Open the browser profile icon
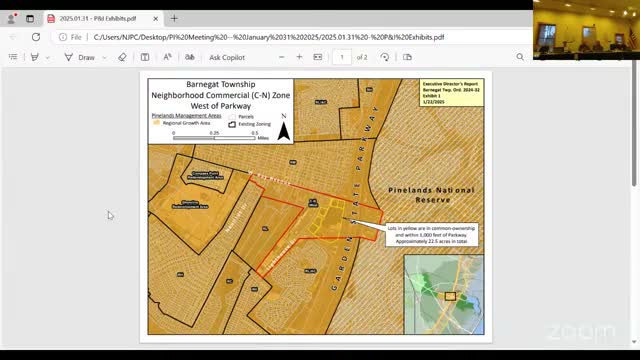The height and width of the screenshot is (360, 640). coord(11,18)
